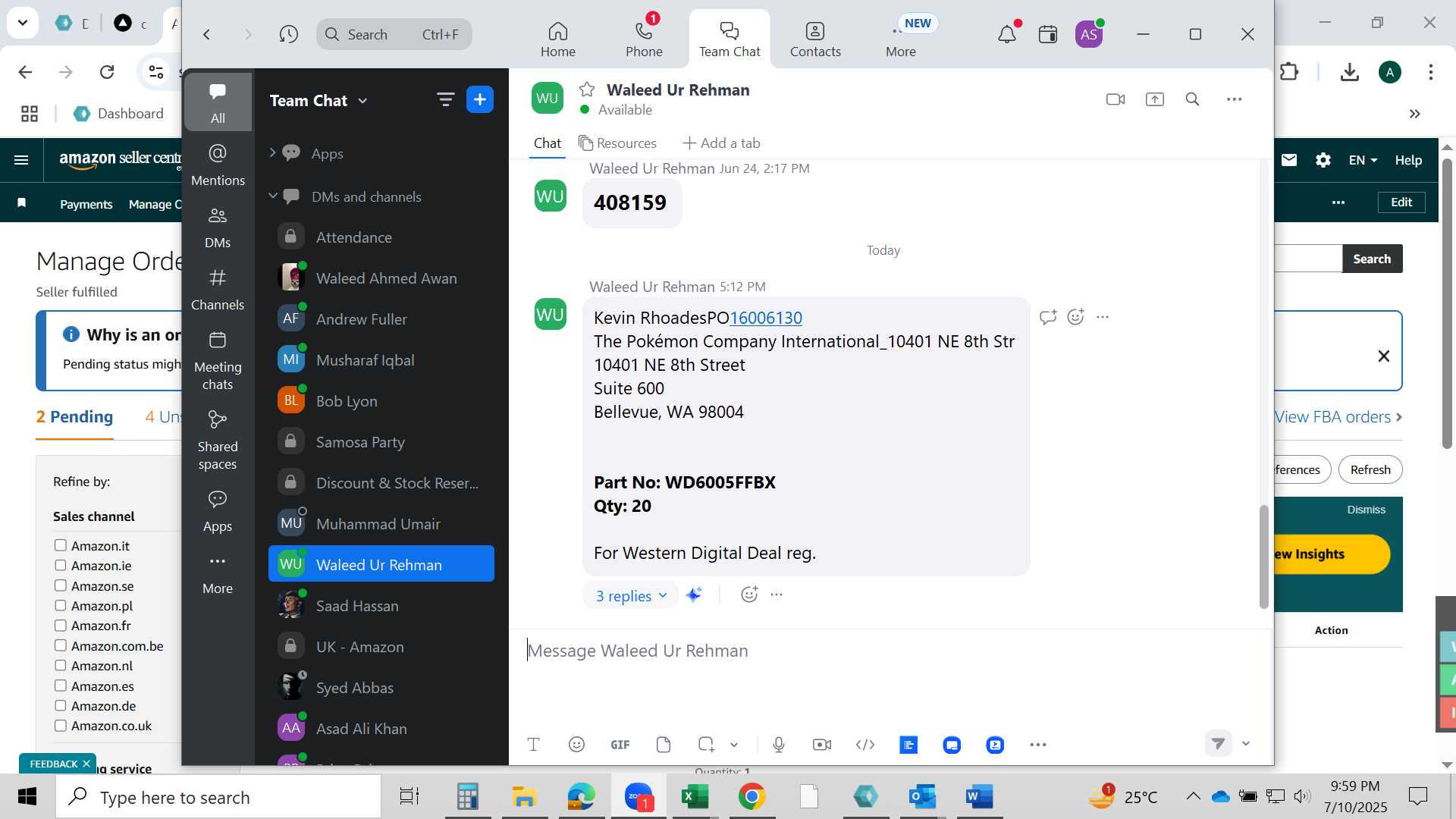
Task: Click the chat message scrollbar
Action: click(x=1263, y=556)
